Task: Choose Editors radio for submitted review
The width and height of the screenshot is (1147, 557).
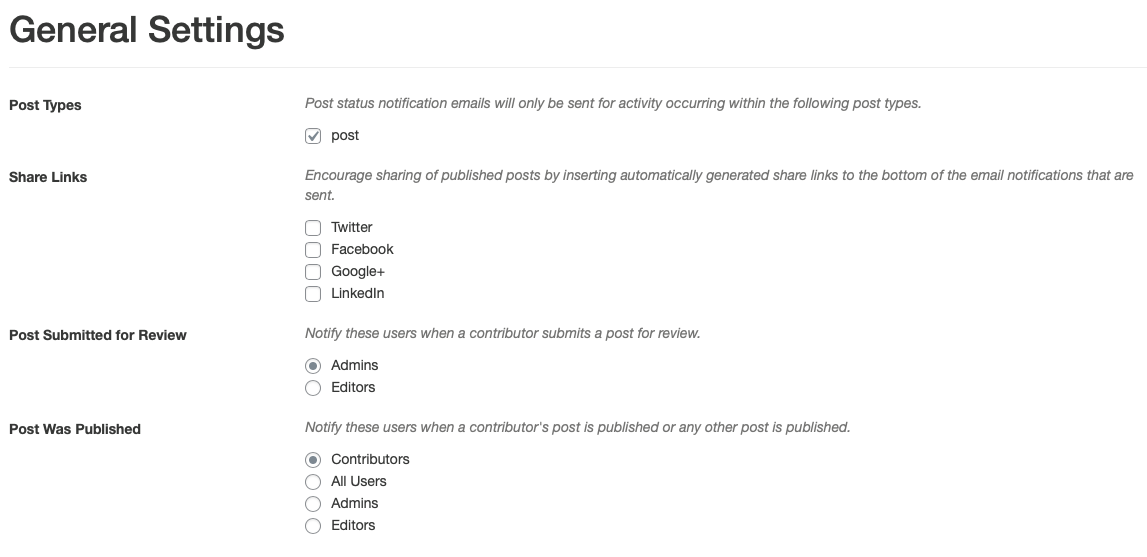Action: (313, 388)
